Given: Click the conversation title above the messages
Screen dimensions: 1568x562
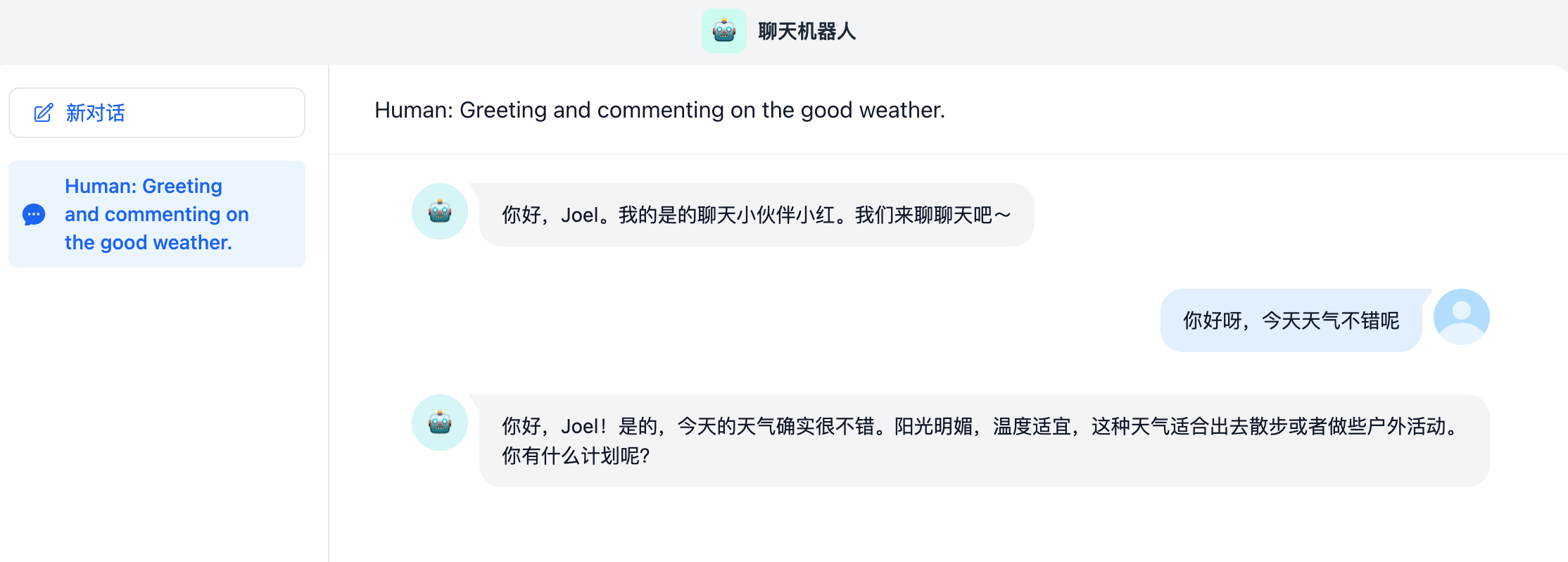Looking at the screenshot, I should [659, 110].
